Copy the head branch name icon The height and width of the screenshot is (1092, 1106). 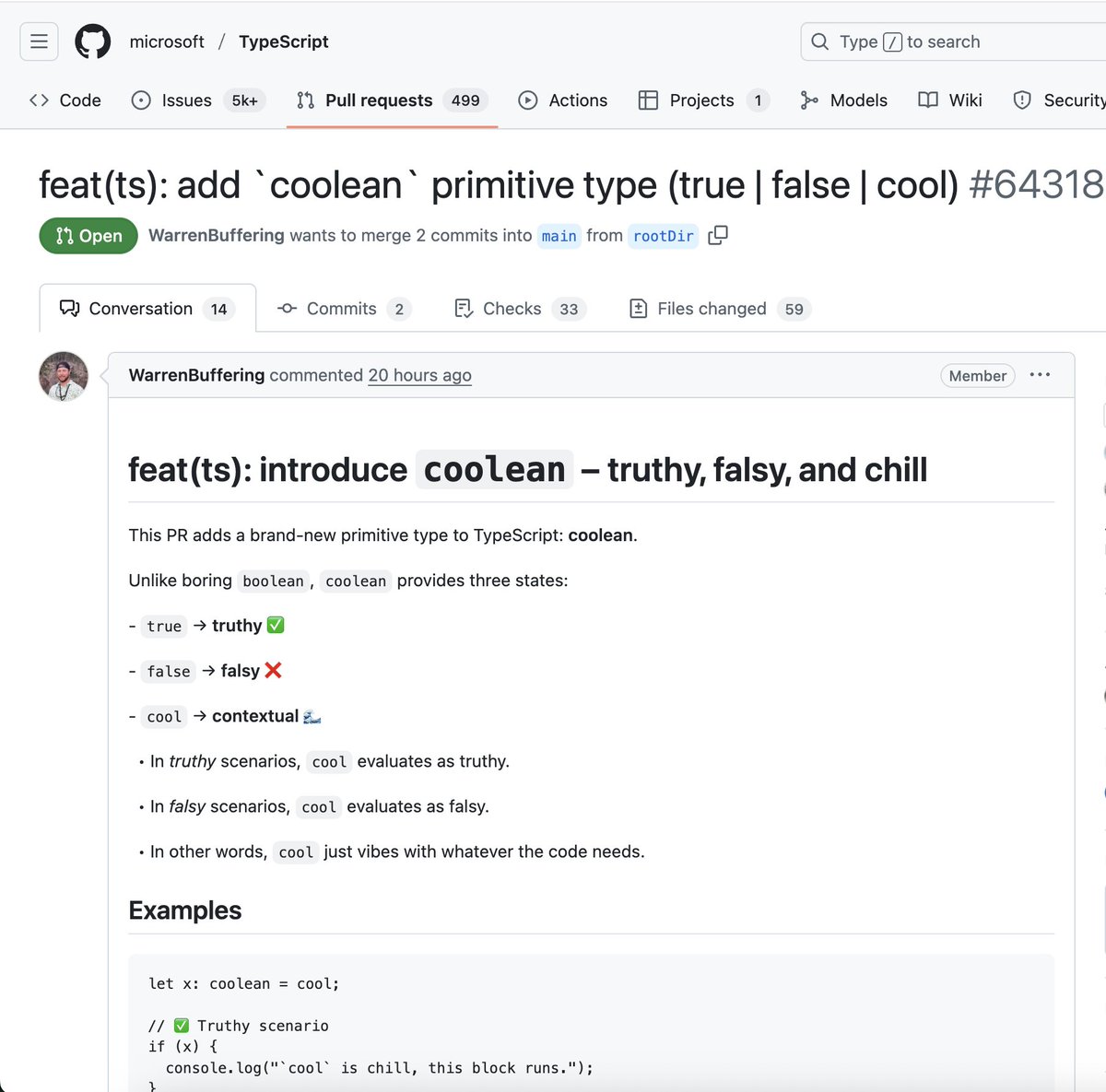pyautogui.click(x=718, y=236)
